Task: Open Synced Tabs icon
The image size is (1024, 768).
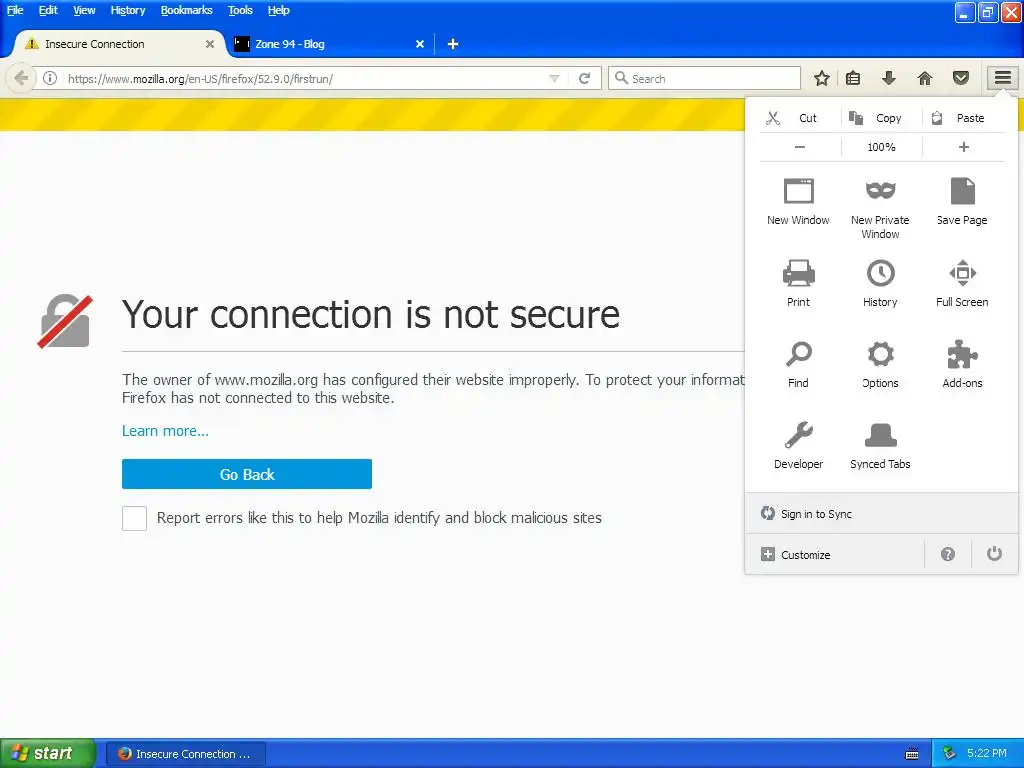Action: point(880,435)
